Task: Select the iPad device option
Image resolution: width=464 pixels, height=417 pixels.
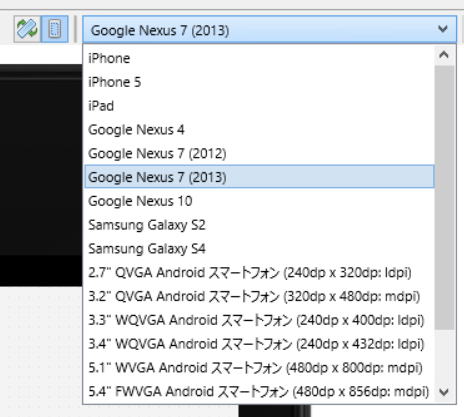Action: click(259, 106)
